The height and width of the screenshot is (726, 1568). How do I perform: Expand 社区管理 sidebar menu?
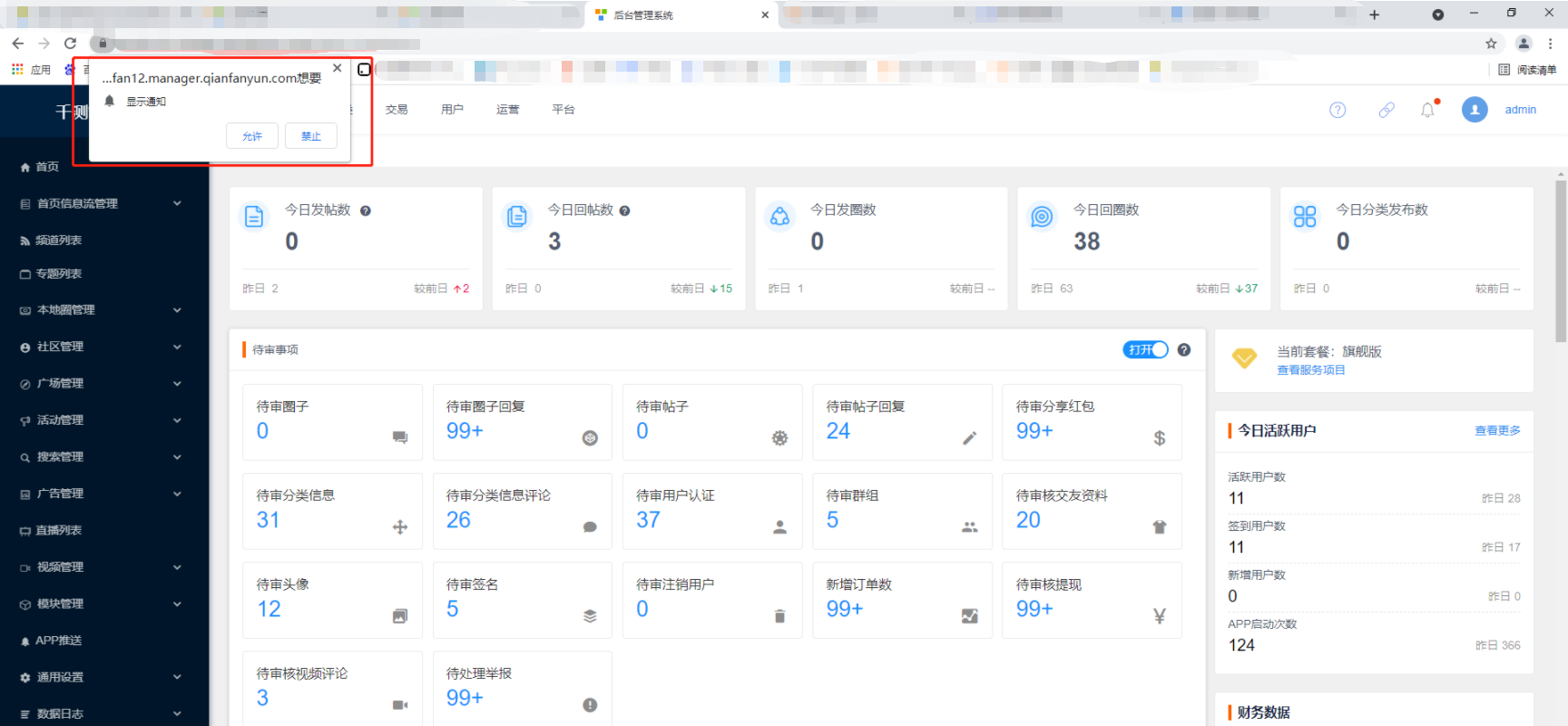pos(104,347)
